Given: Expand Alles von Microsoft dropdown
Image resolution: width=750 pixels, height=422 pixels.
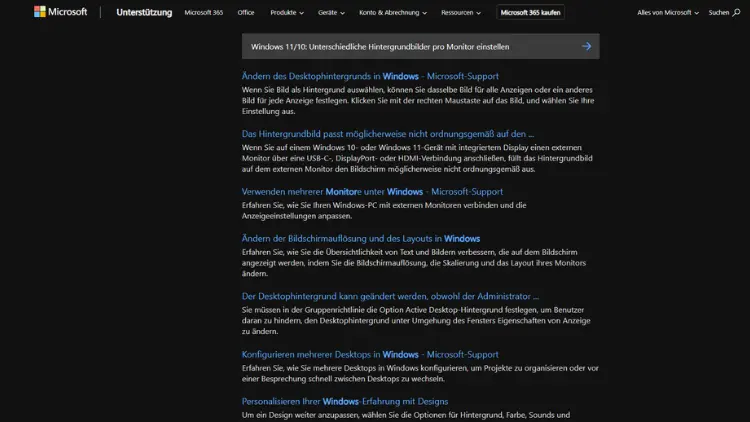Looking at the screenshot, I should [668, 12].
